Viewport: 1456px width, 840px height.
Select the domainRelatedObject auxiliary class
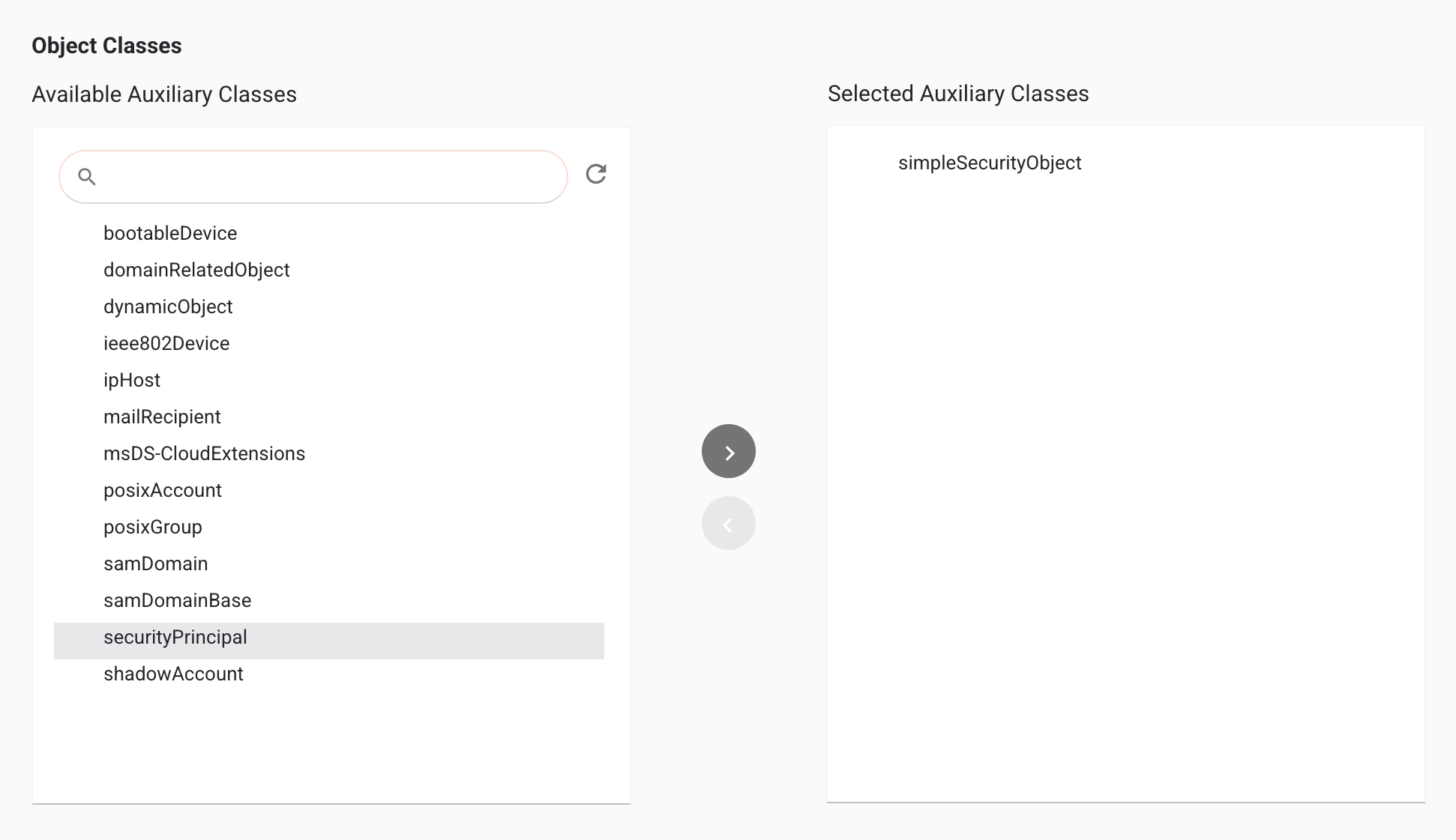point(196,270)
